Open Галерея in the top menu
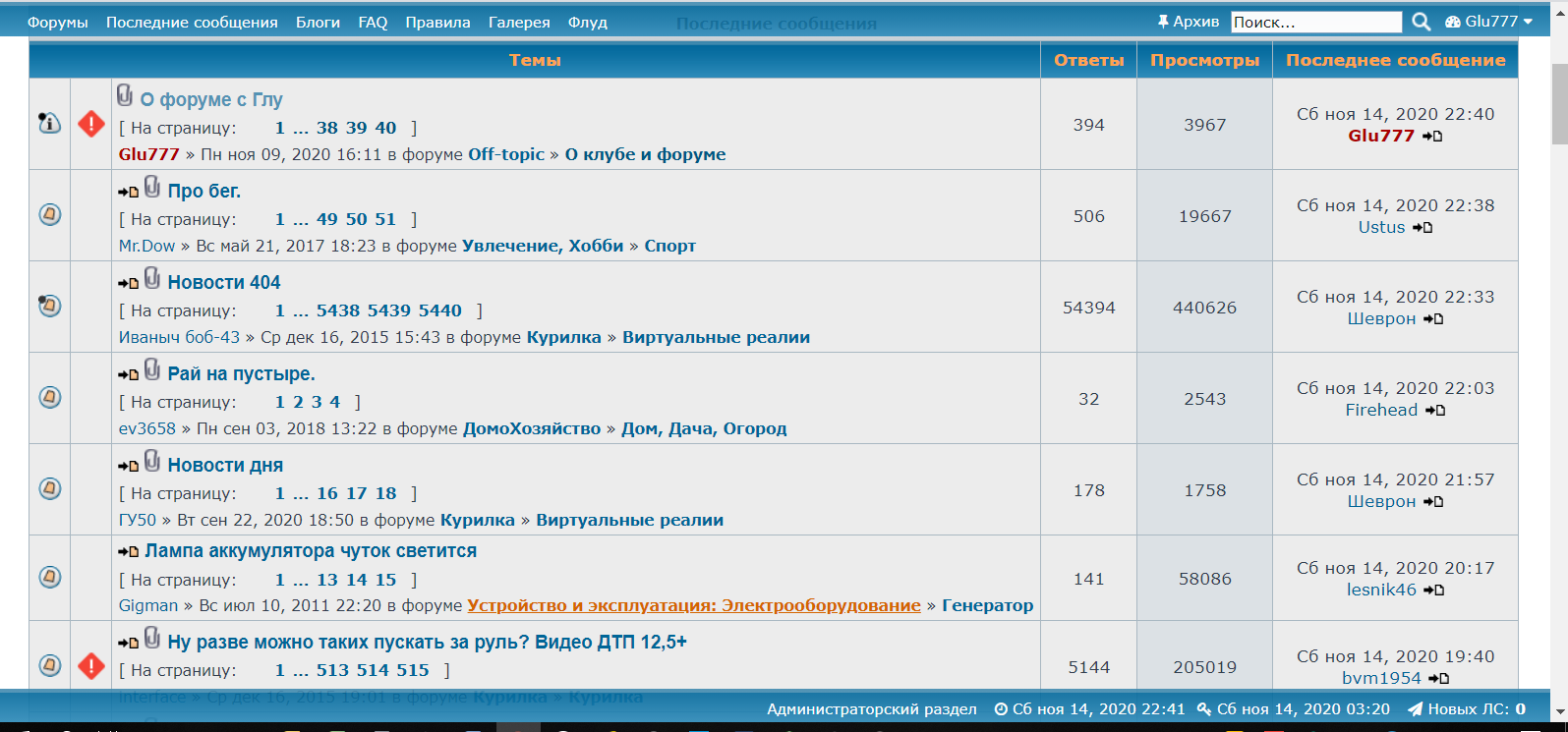The width and height of the screenshot is (1568, 732). coord(519,23)
